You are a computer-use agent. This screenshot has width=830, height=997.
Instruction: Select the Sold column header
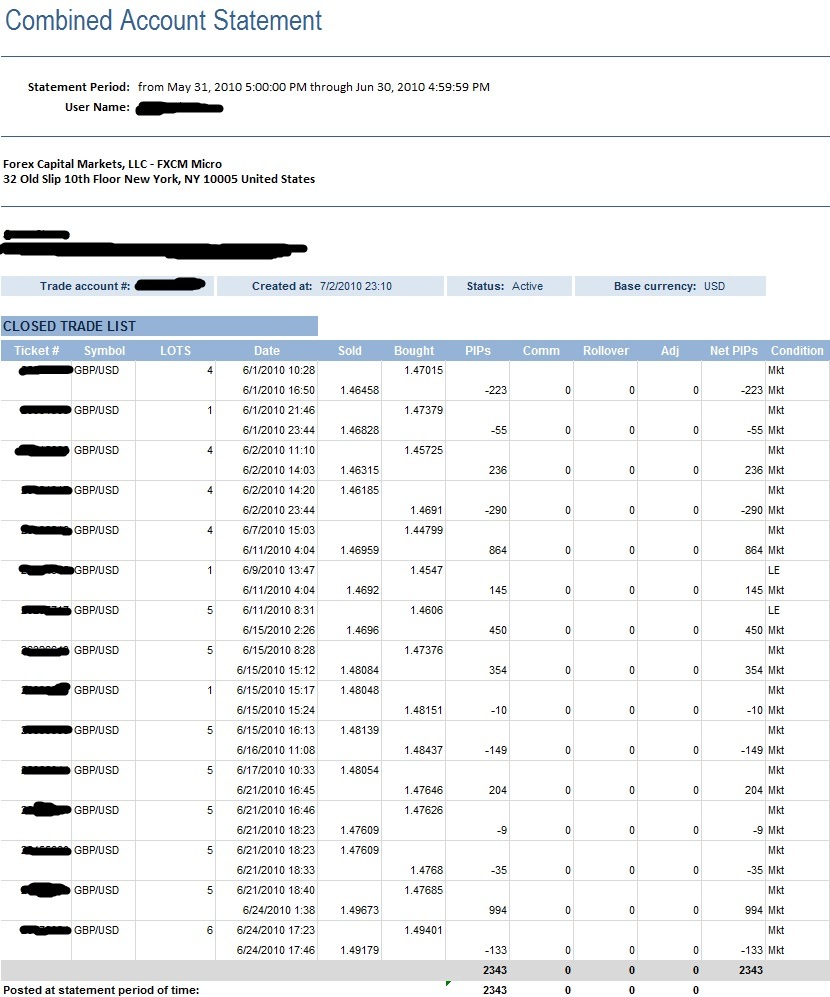click(350, 351)
